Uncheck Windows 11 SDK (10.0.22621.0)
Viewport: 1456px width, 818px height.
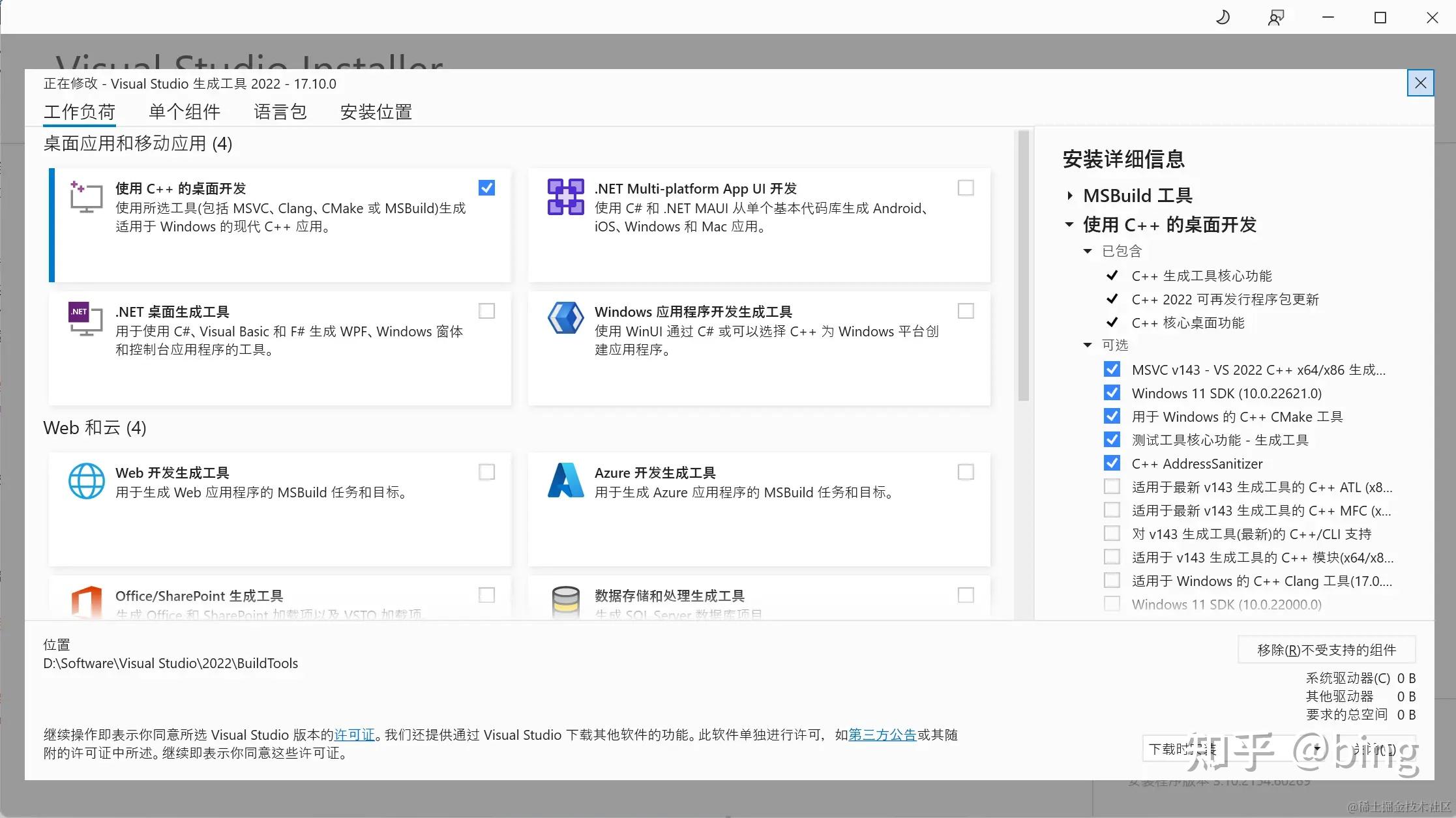coord(1112,393)
